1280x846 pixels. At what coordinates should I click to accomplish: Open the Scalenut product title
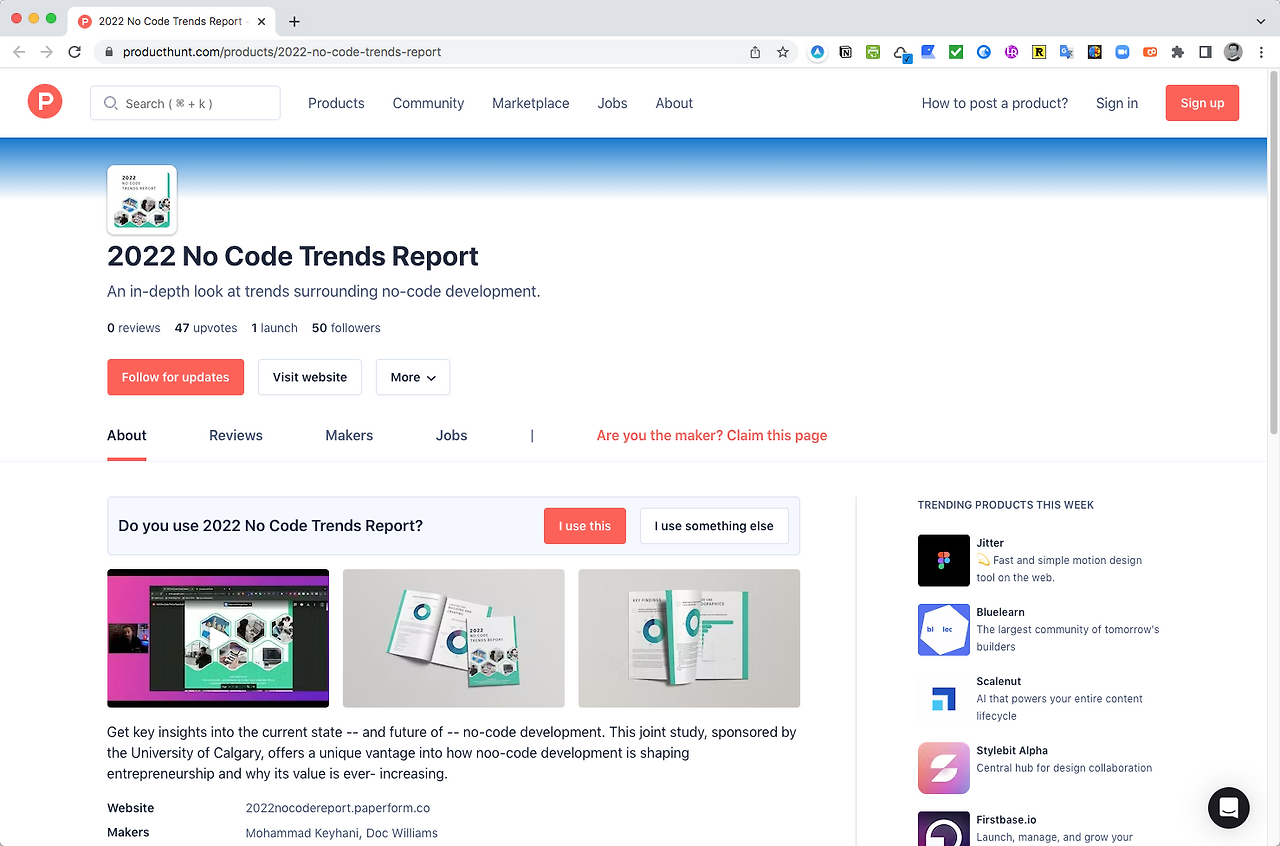coord(999,681)
